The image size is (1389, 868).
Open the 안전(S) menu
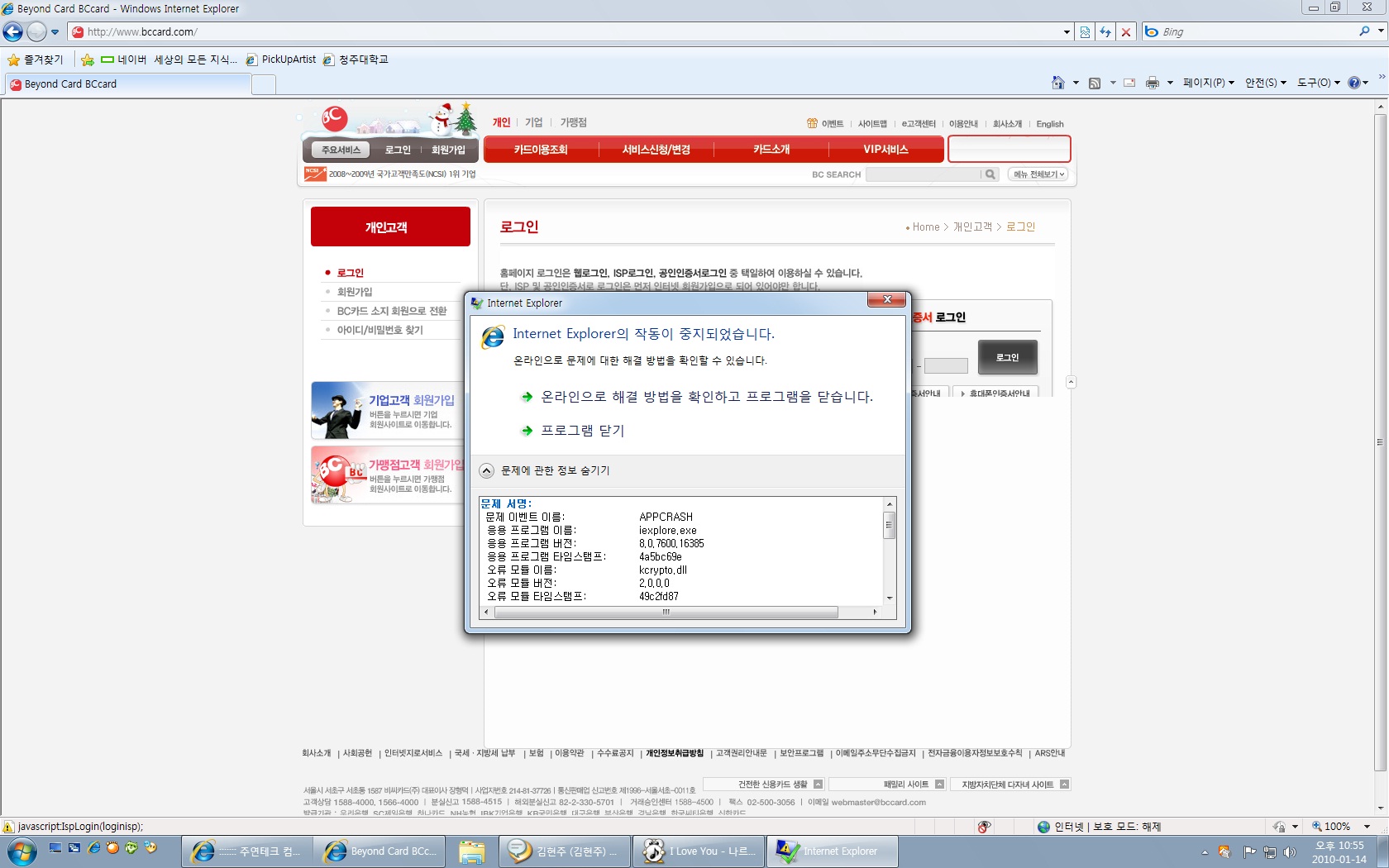pos(1265,83)
